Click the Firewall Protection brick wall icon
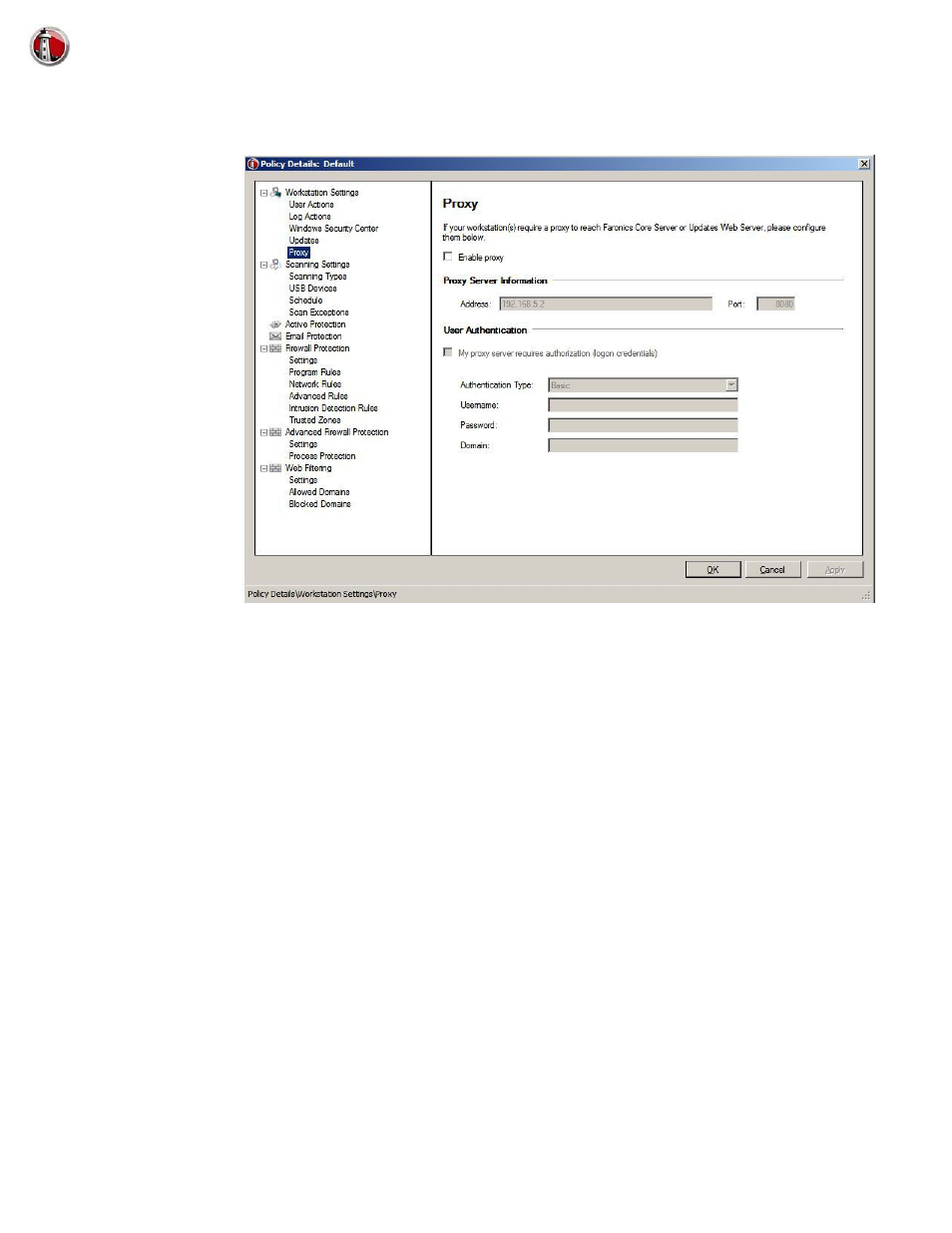 [x=275, y=348]
